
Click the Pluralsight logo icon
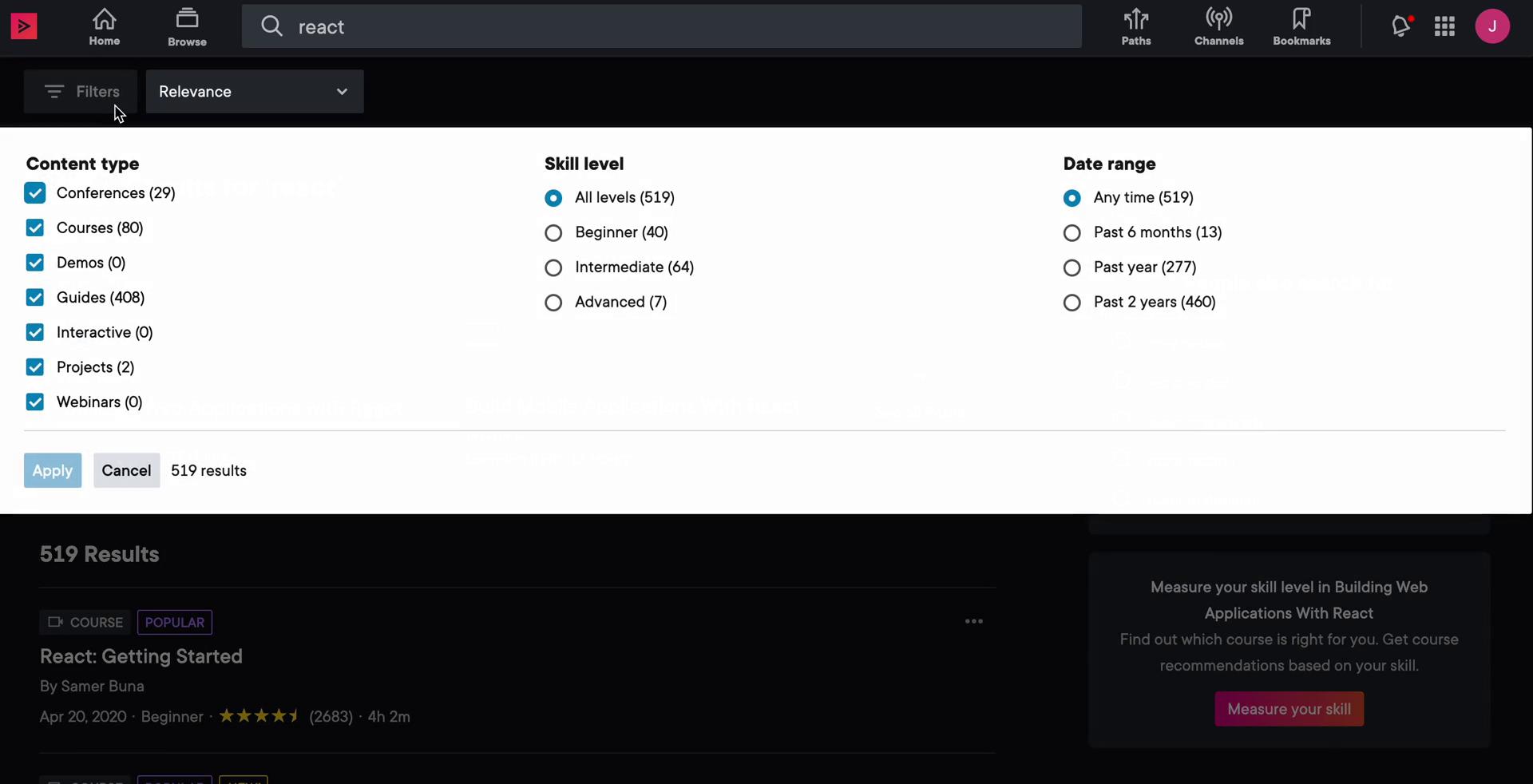point(24,26)
